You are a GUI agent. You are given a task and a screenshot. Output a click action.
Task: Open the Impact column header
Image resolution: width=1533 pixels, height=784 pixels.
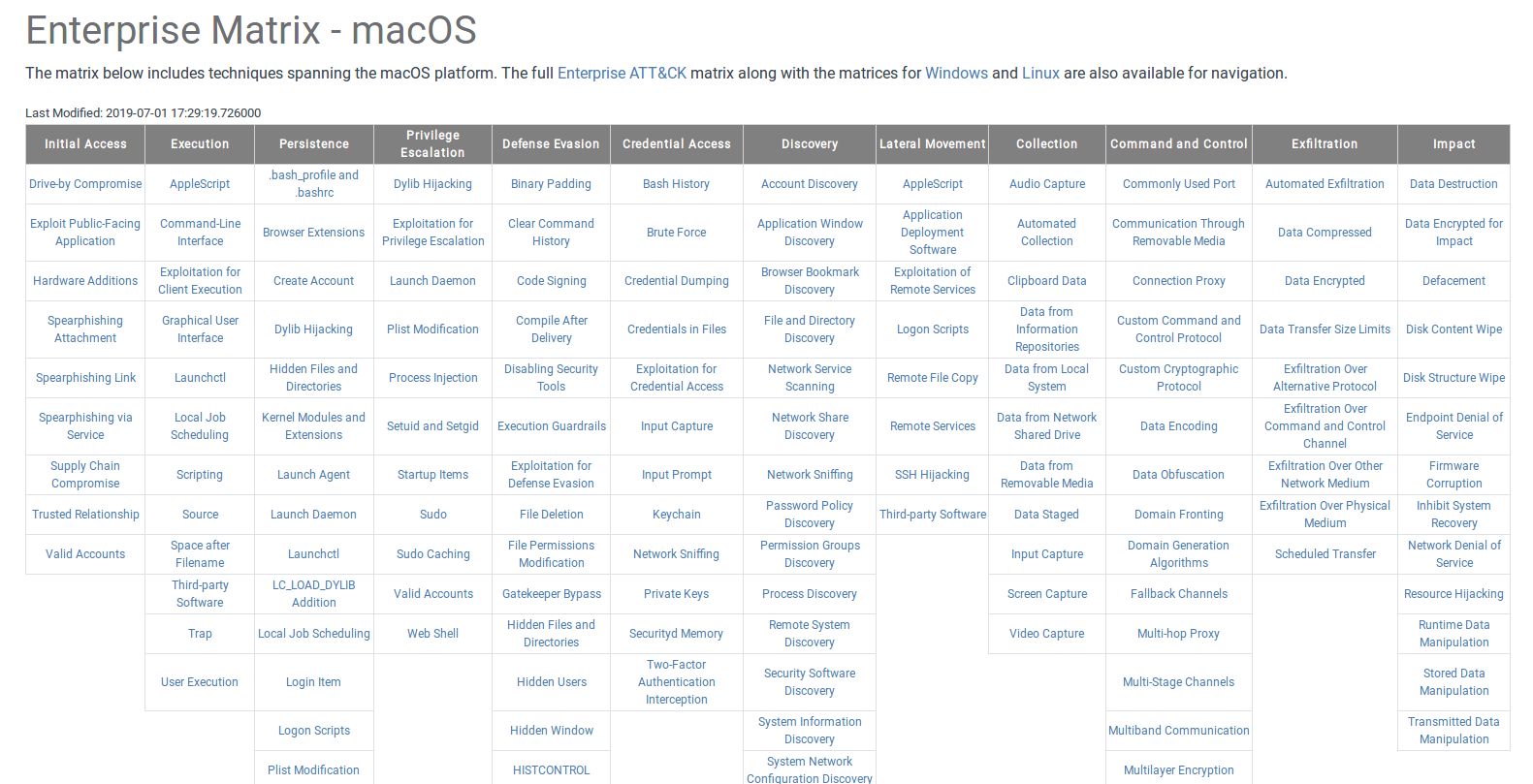[x=1454, y=143]
